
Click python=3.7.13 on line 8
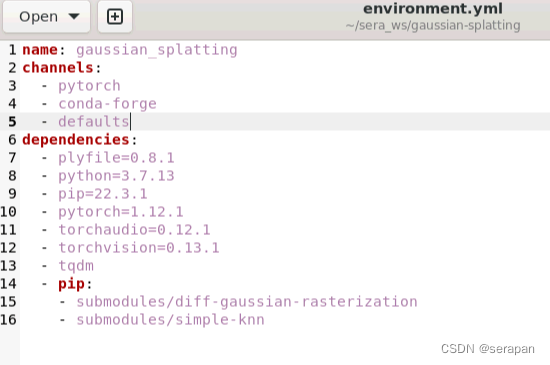click(116, 176)
